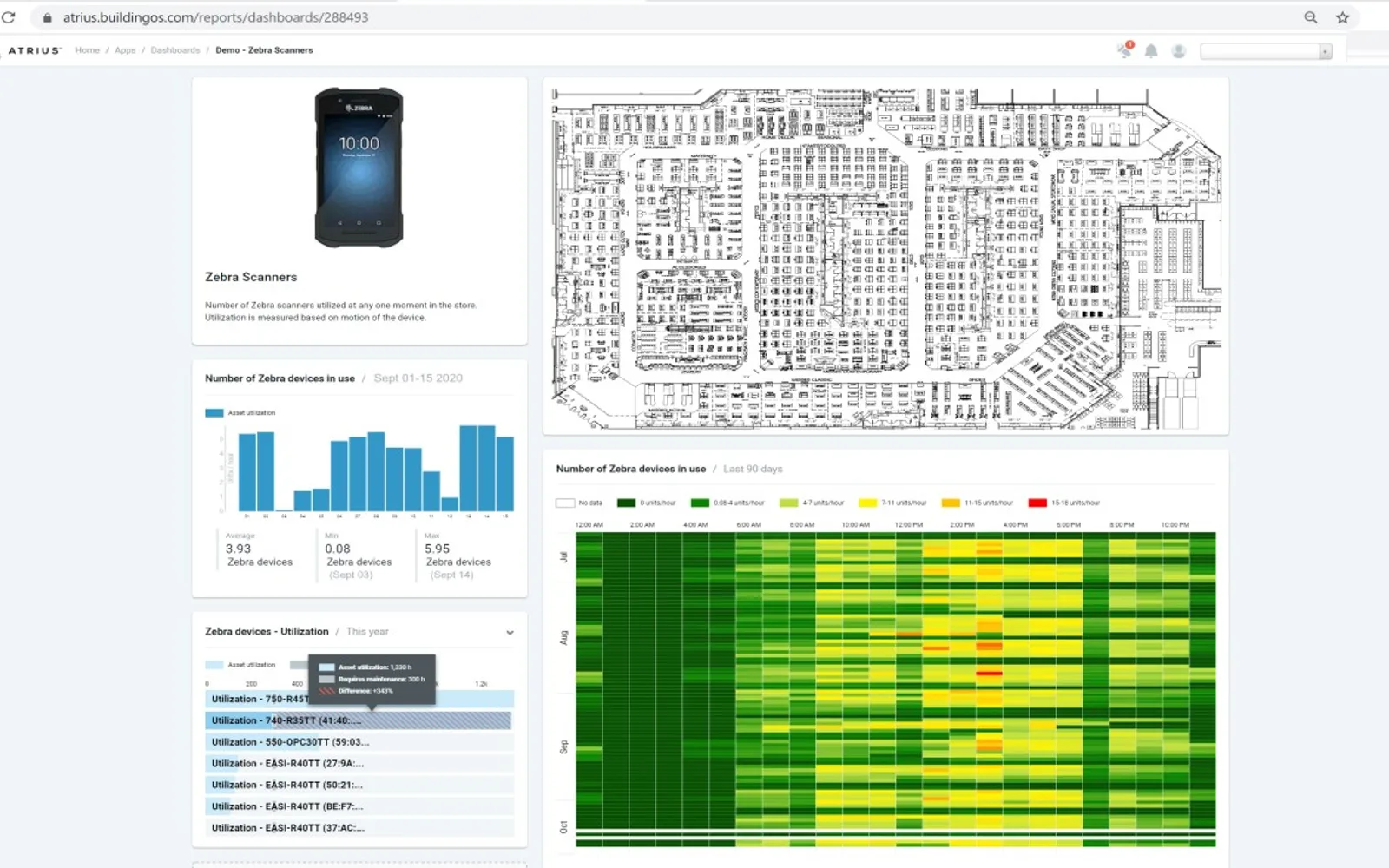This screenshot has width=1389, height=868.
Task: Click the 5.95 max value
Action: tap(437, 549)
